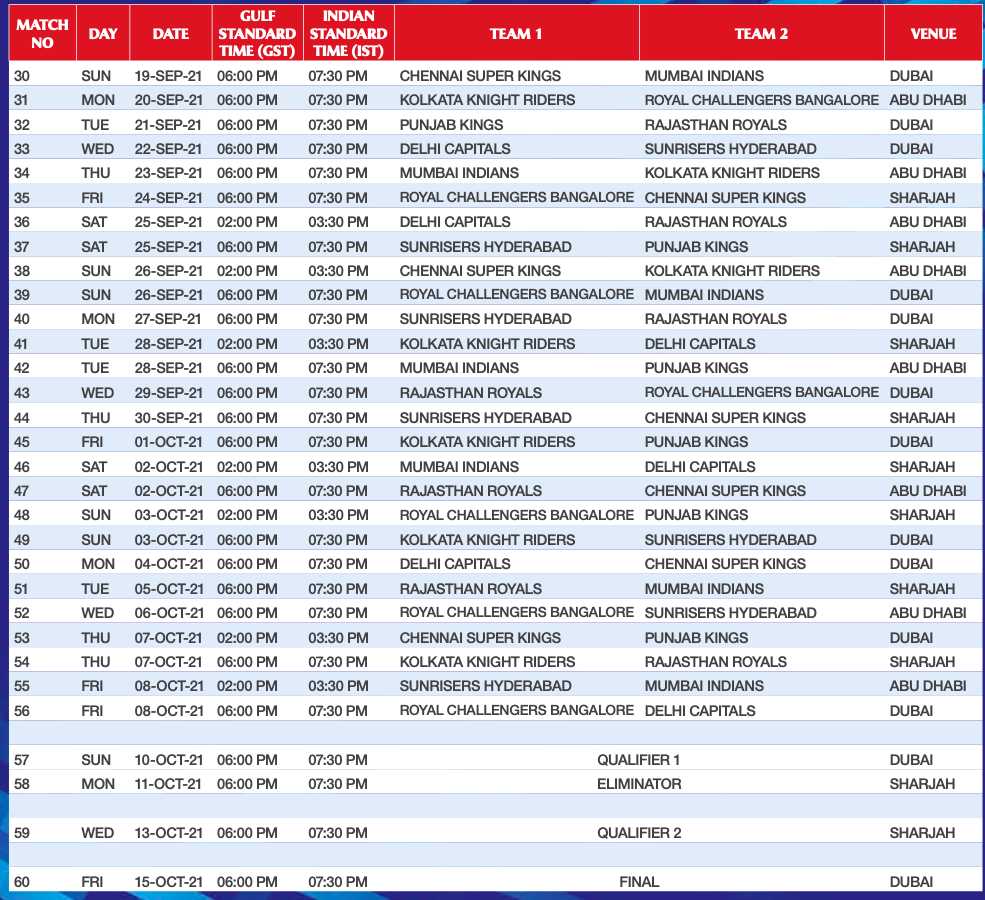The width and height of the screenshot is (985, 900).
Task: Click the venue for match 60
Action: 911,882
